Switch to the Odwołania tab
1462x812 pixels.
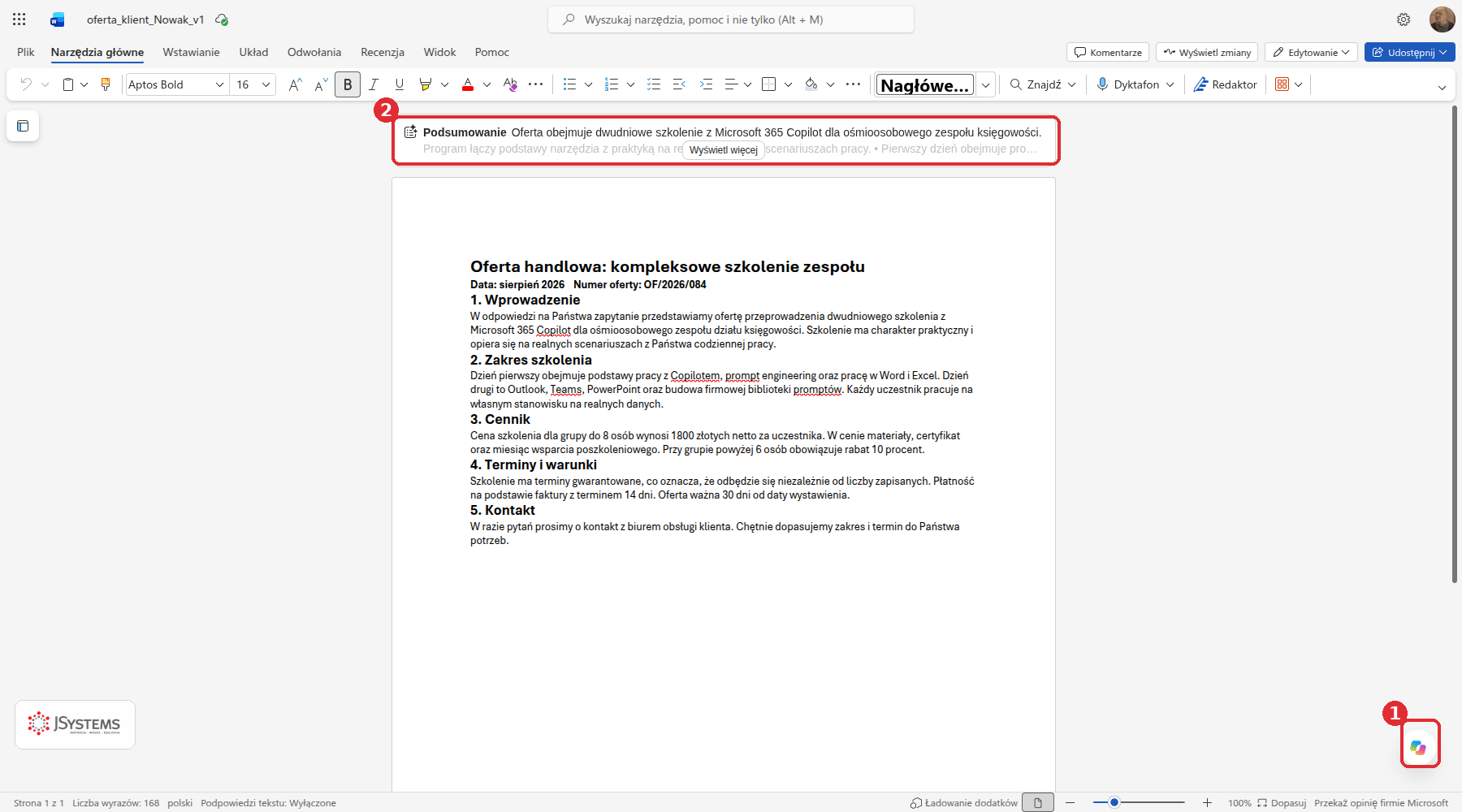point(314,52)
